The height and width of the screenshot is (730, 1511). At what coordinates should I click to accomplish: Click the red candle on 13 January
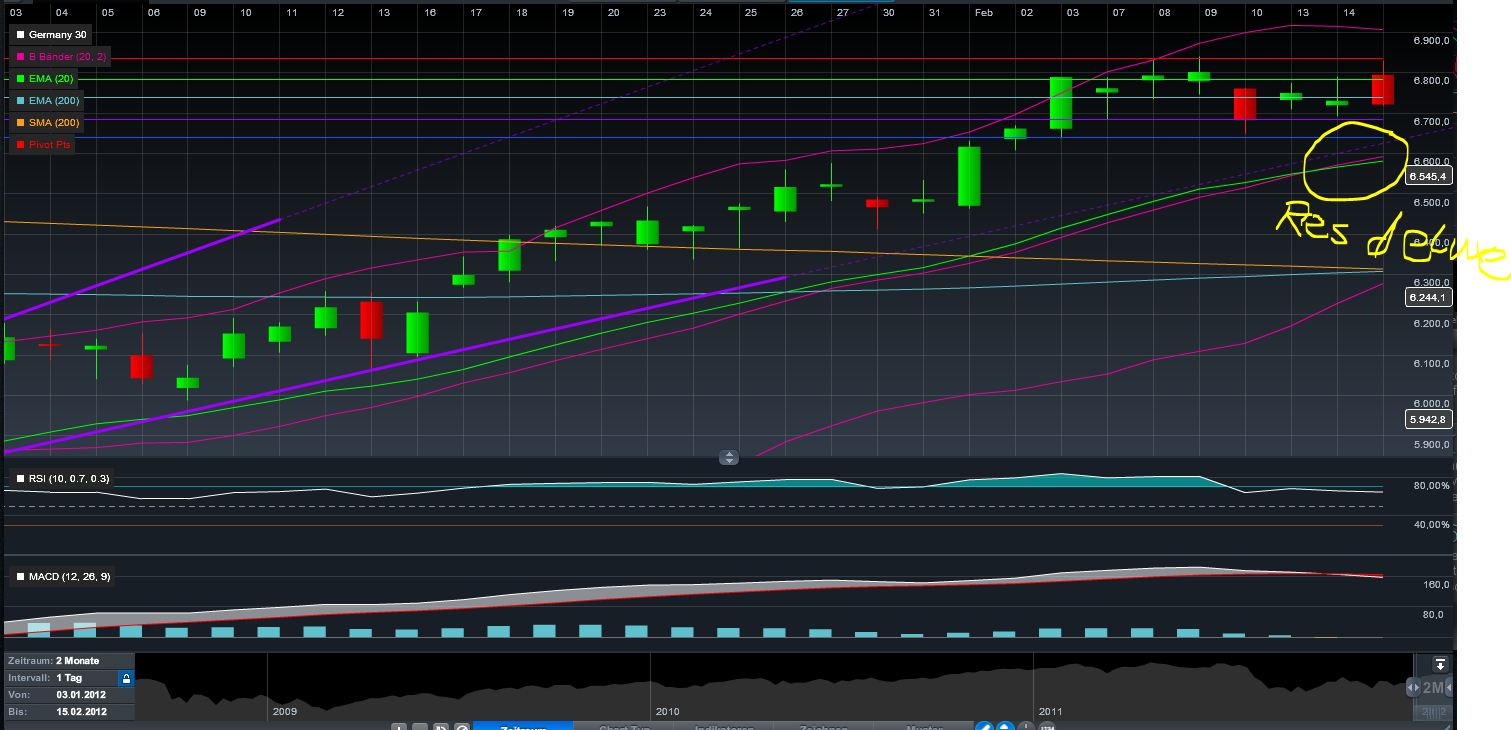point(371,320)
